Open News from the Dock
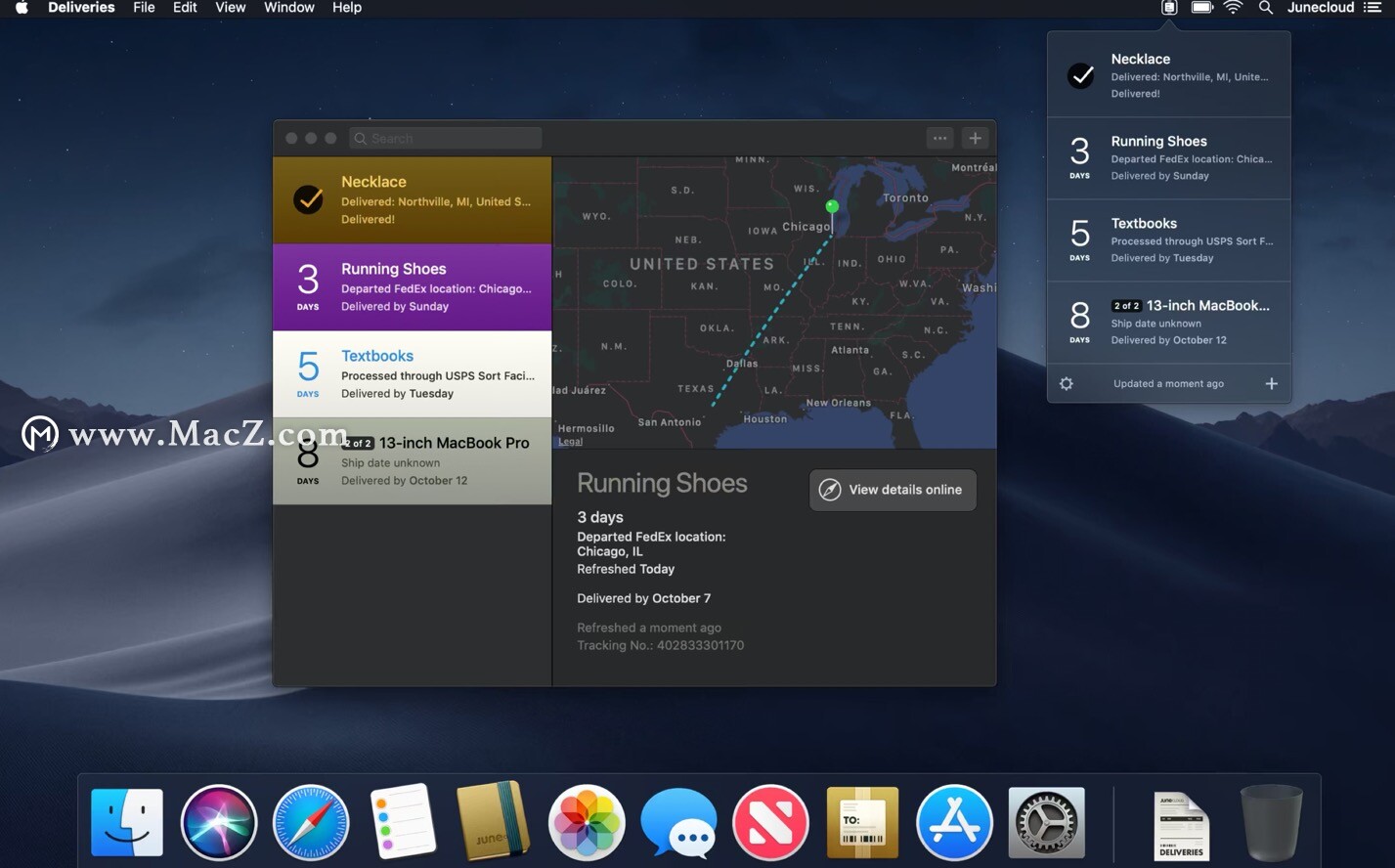 pyautogui.click(x=770, y=822)
